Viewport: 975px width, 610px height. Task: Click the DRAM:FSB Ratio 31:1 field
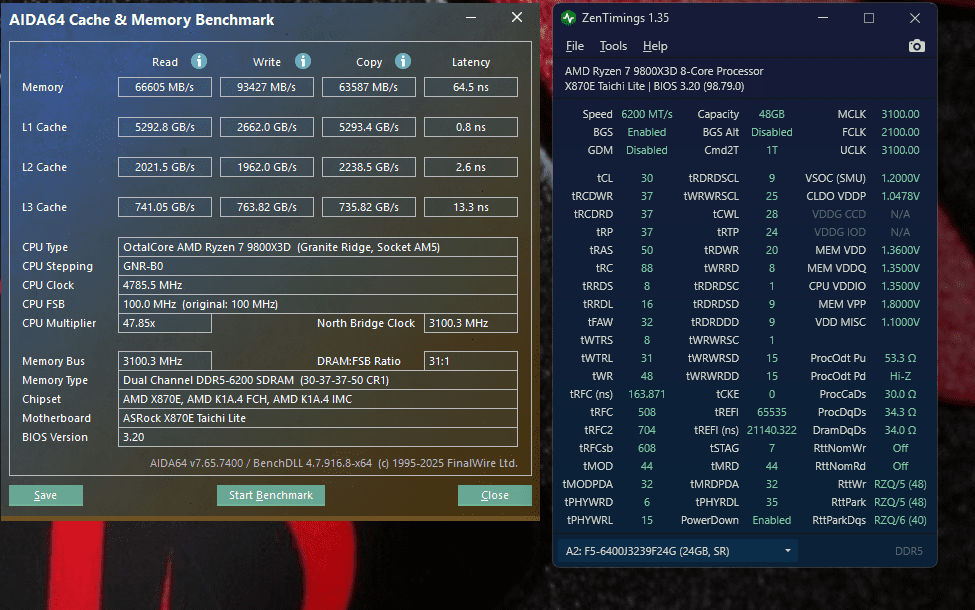pos(471,361)
